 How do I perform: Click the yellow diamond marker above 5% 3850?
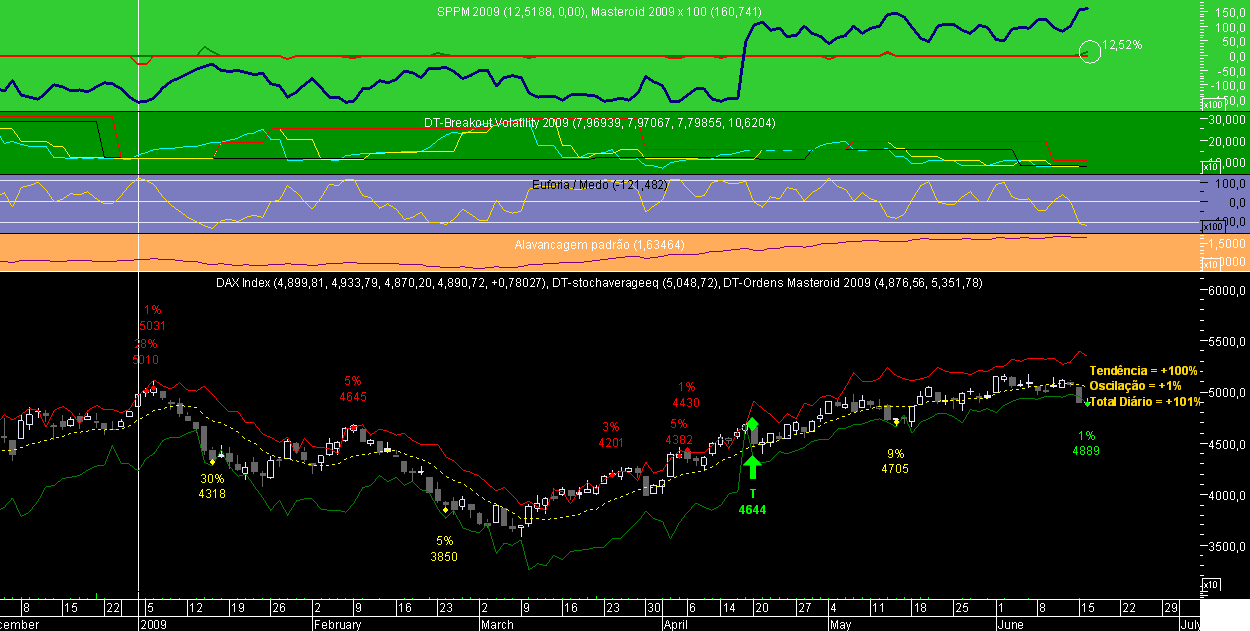445,511
